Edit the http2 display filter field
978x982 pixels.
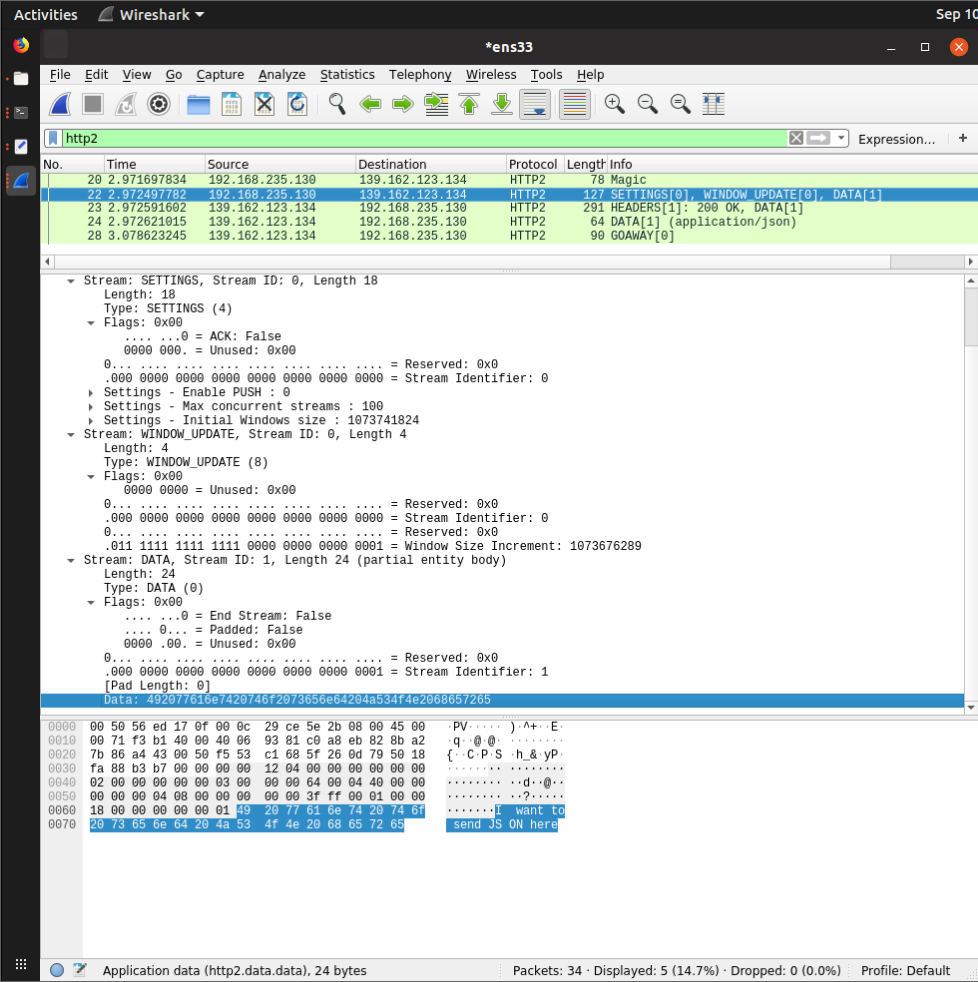tap(424, 138)
